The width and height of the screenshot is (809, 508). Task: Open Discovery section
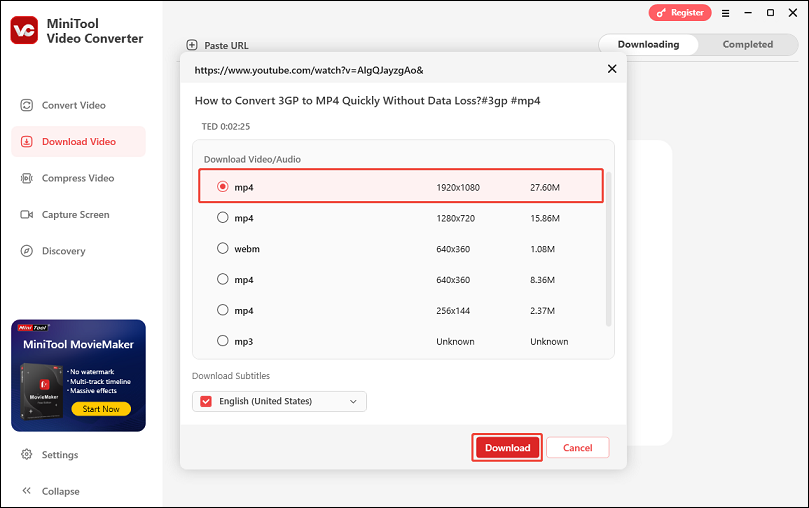[78, 251]
